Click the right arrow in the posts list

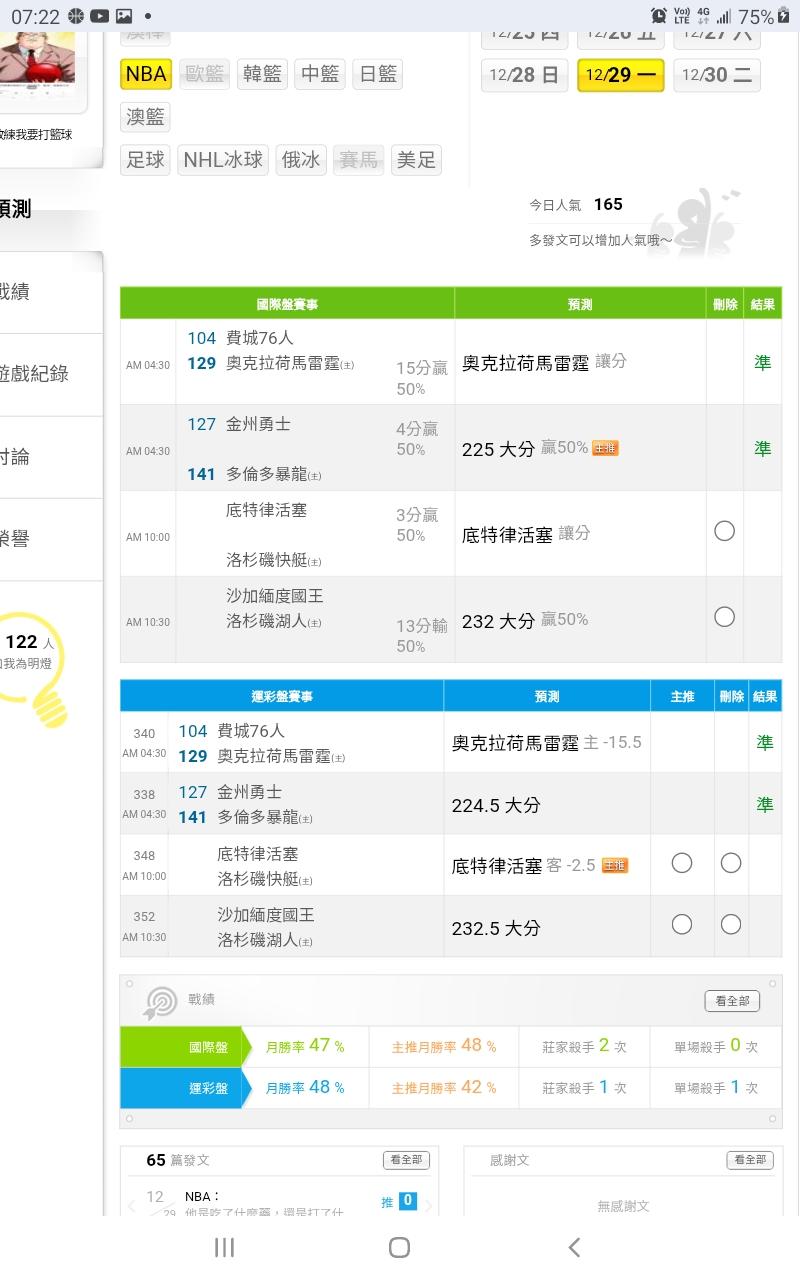pyautogui.click(x=430, y=1206)
